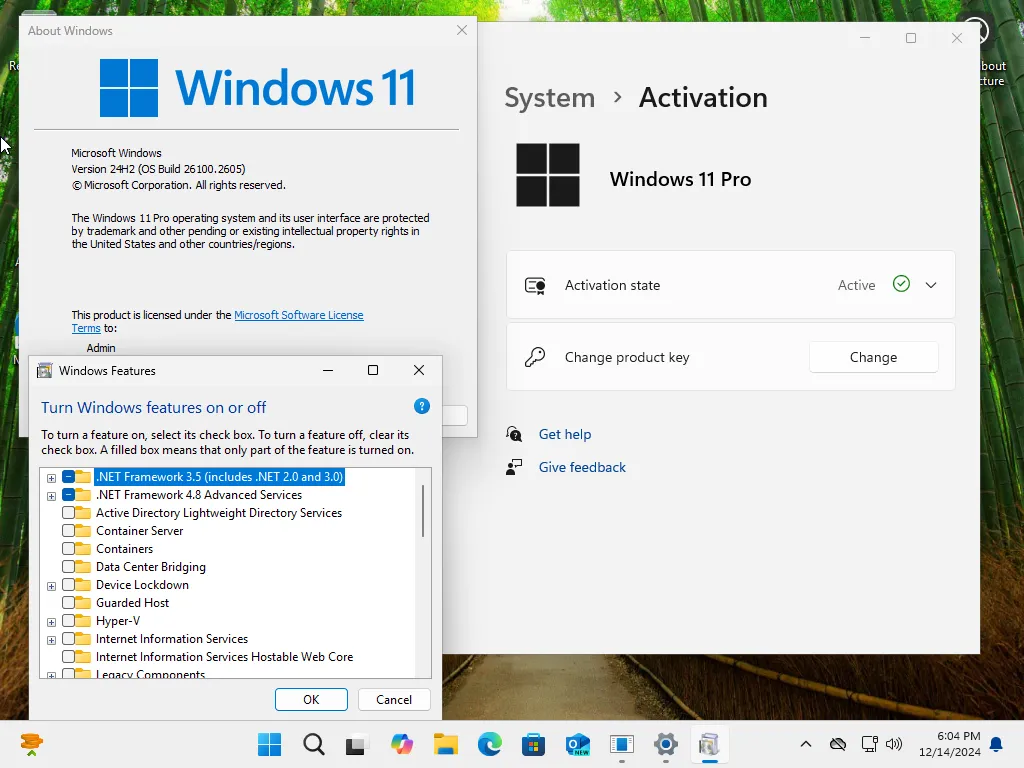The image size is (1024, 768).
Task: Click the product key icon in Settings
Action: (535, 357)
